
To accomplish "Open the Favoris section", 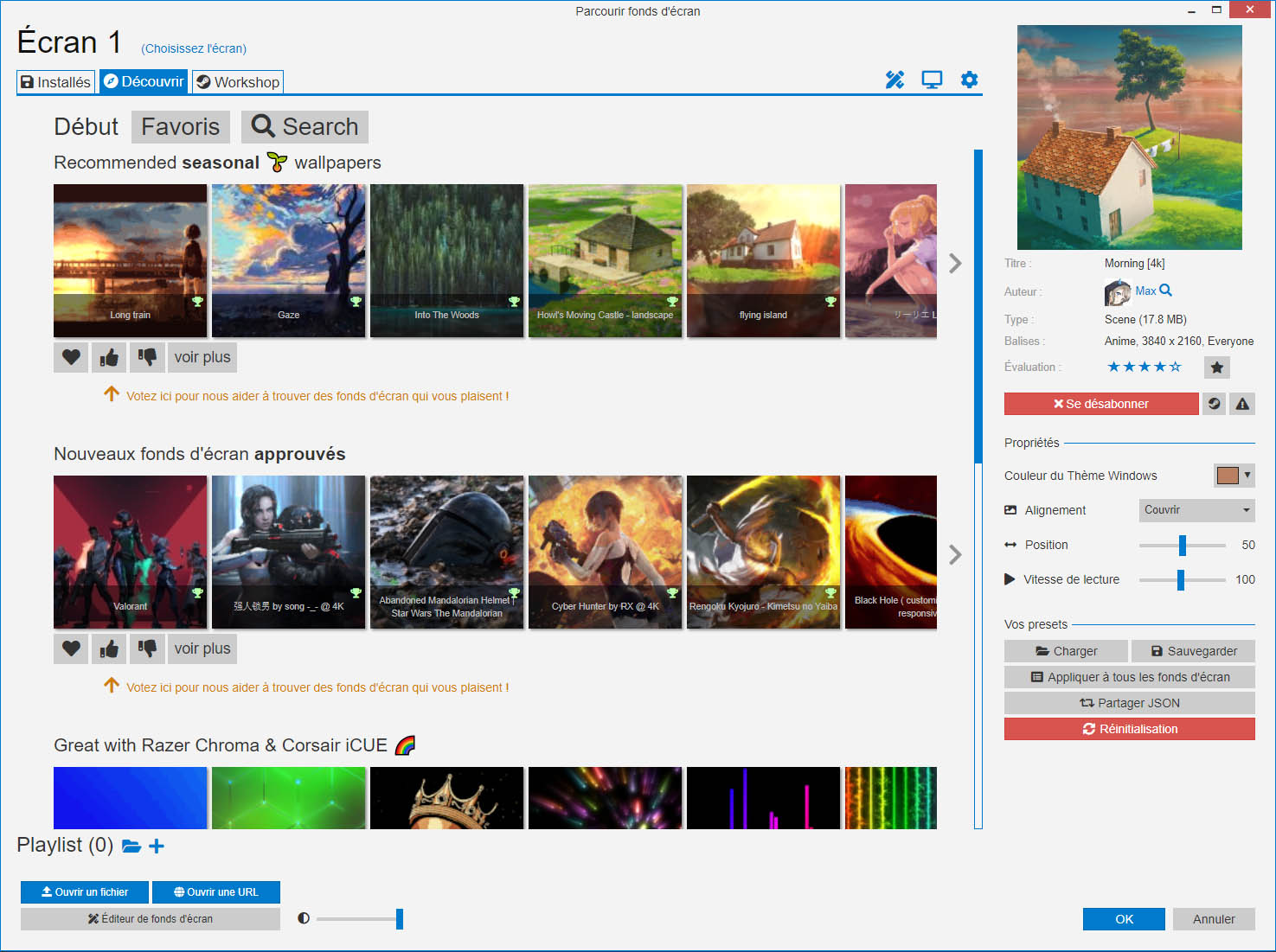I will pyautogui.click(x=181, y=127).
